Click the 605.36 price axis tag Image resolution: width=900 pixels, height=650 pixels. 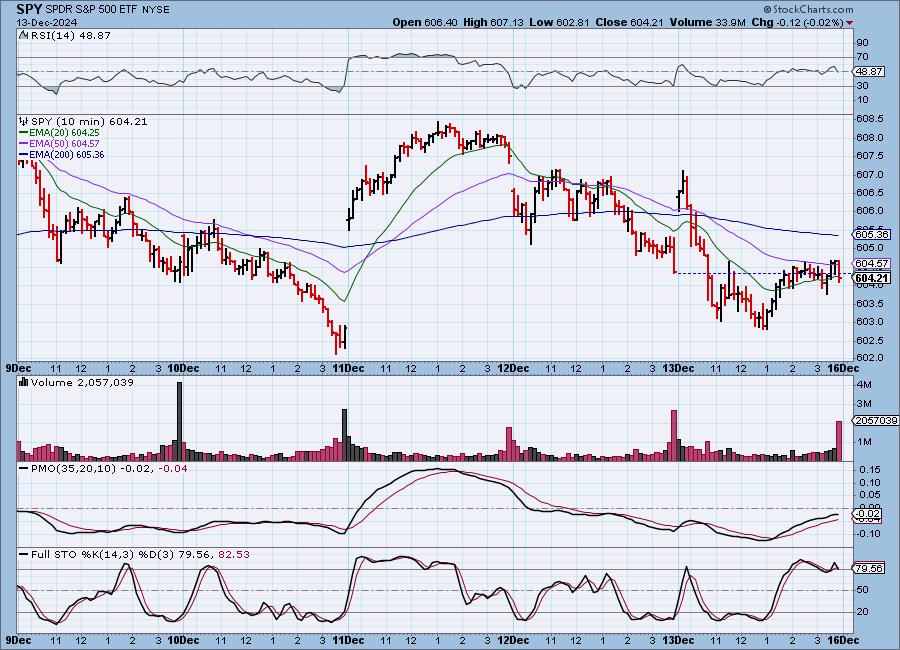pos(871,234)
